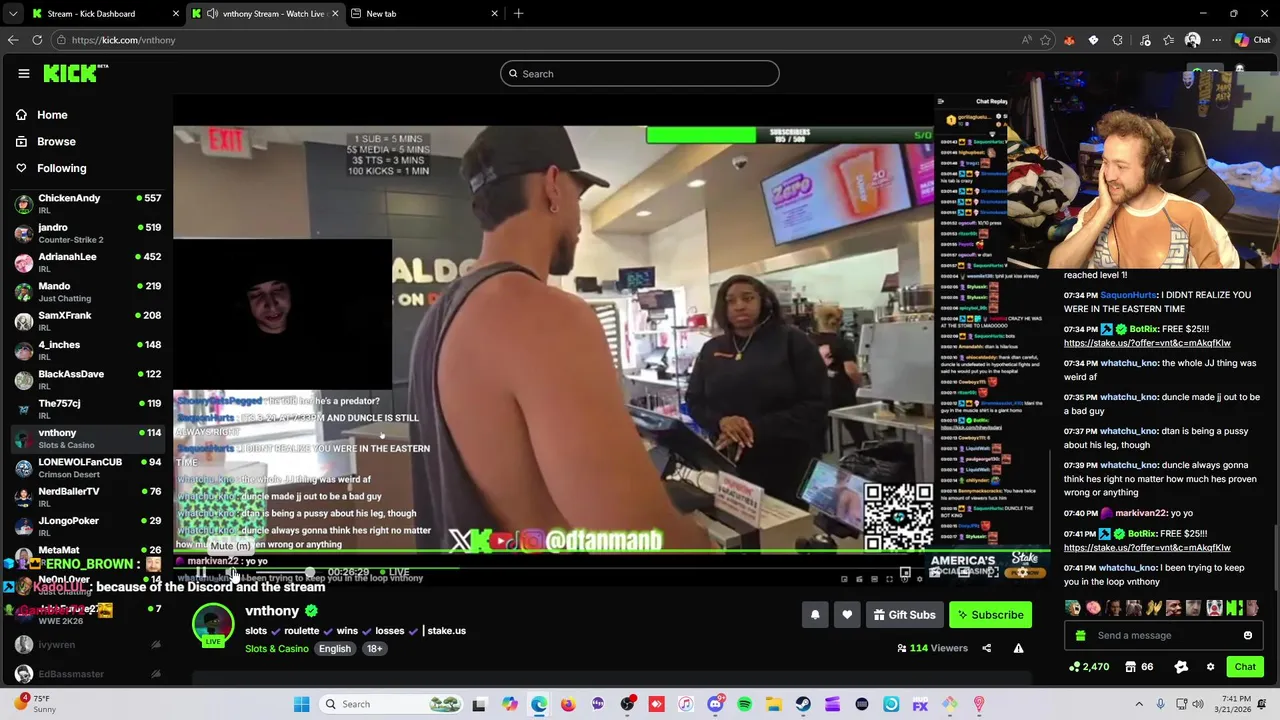Open BlackAssDave's channel

[x=88, y=380]
